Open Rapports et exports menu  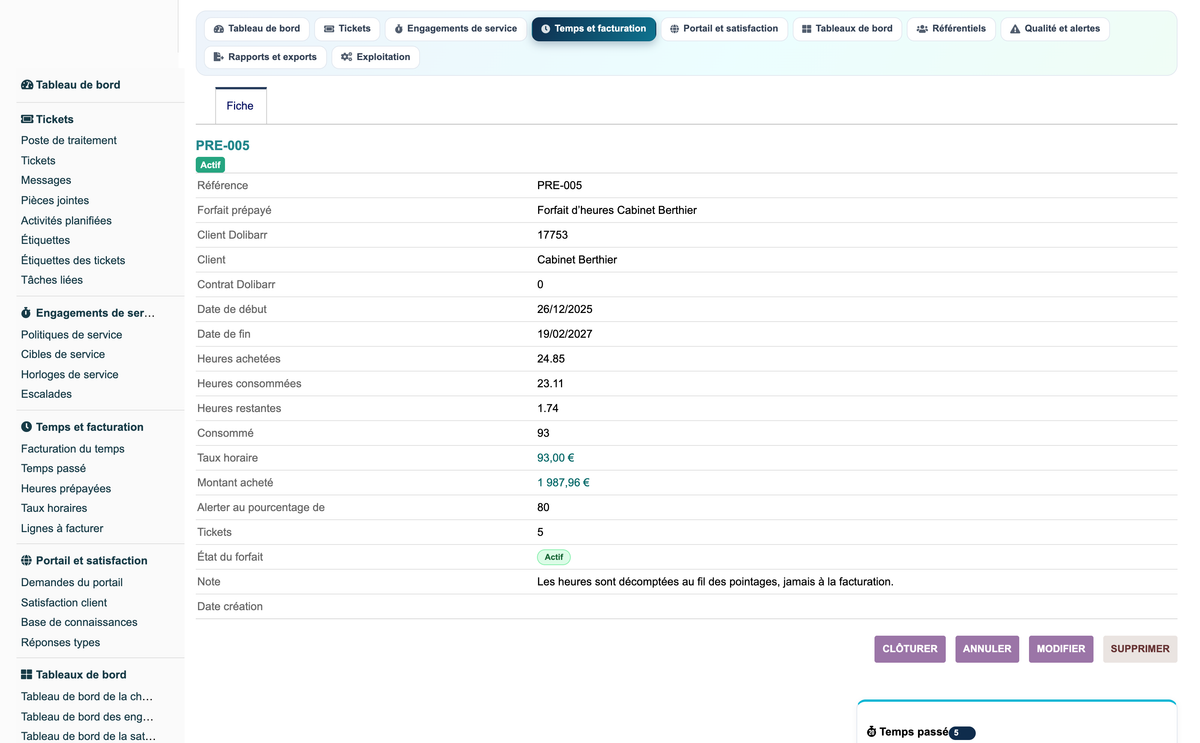pos(265,57)
